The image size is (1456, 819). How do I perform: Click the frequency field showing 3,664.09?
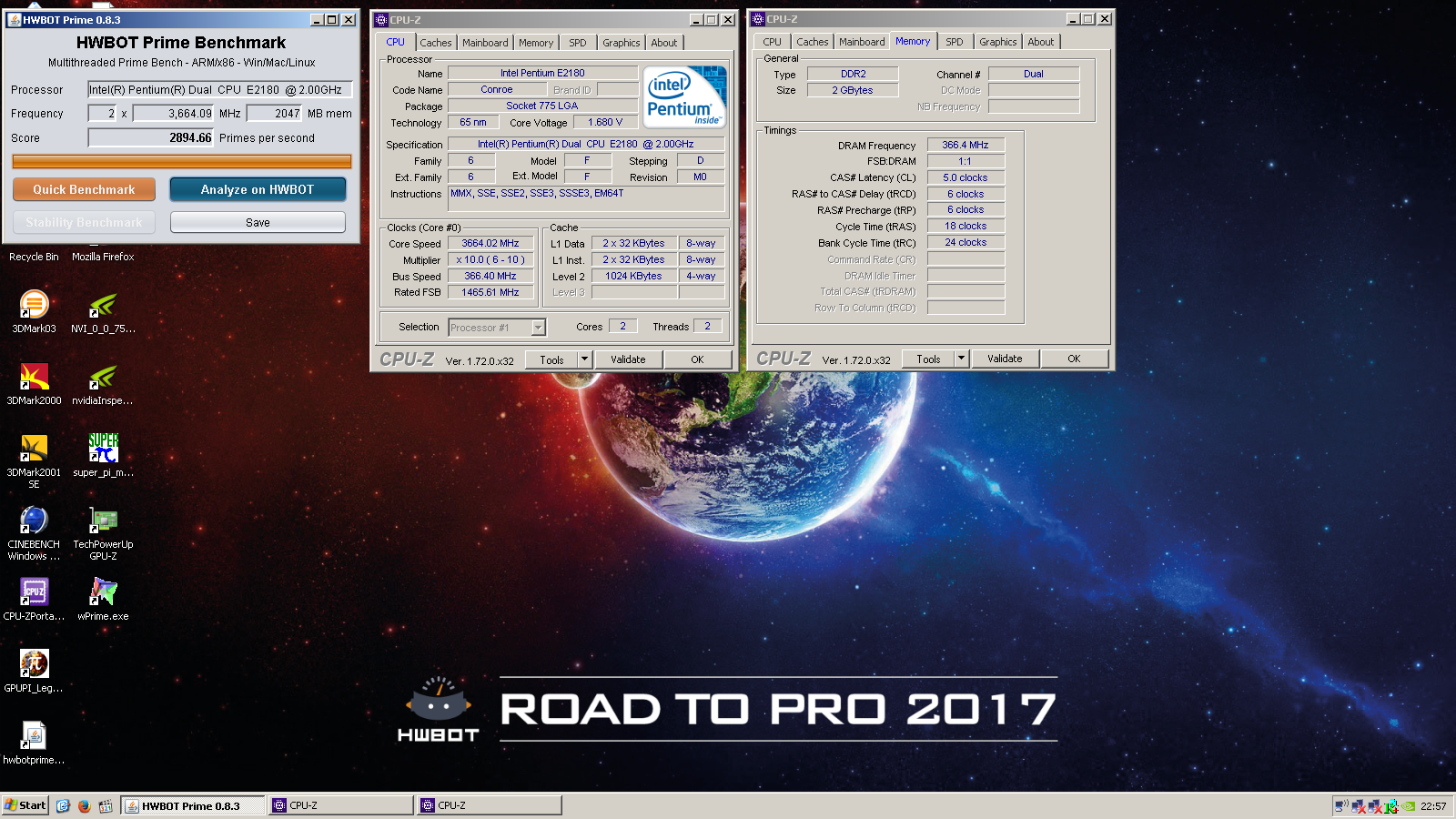(173, 113)
